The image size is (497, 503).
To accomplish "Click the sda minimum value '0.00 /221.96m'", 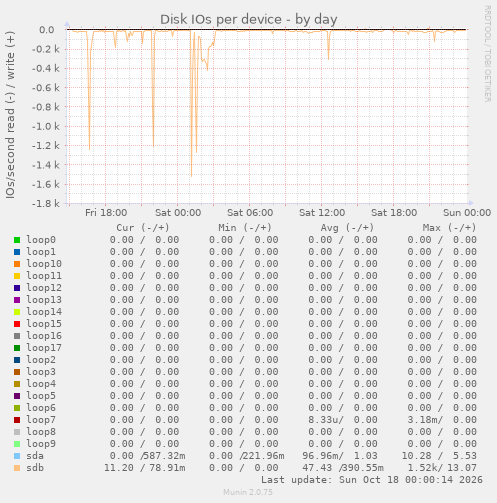I will click(x=247, y=456).
